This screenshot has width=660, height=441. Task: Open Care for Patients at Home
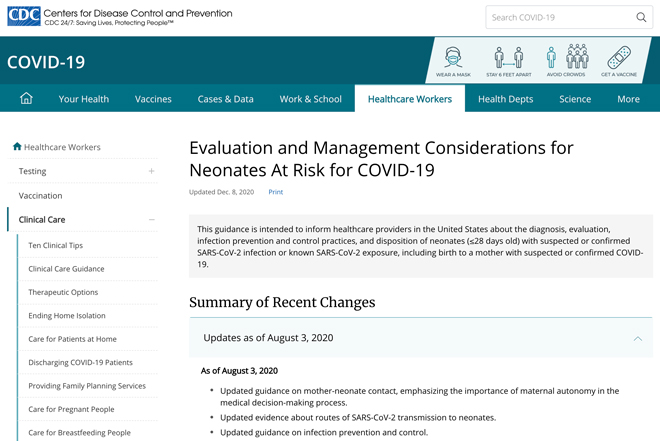point(72,339)
